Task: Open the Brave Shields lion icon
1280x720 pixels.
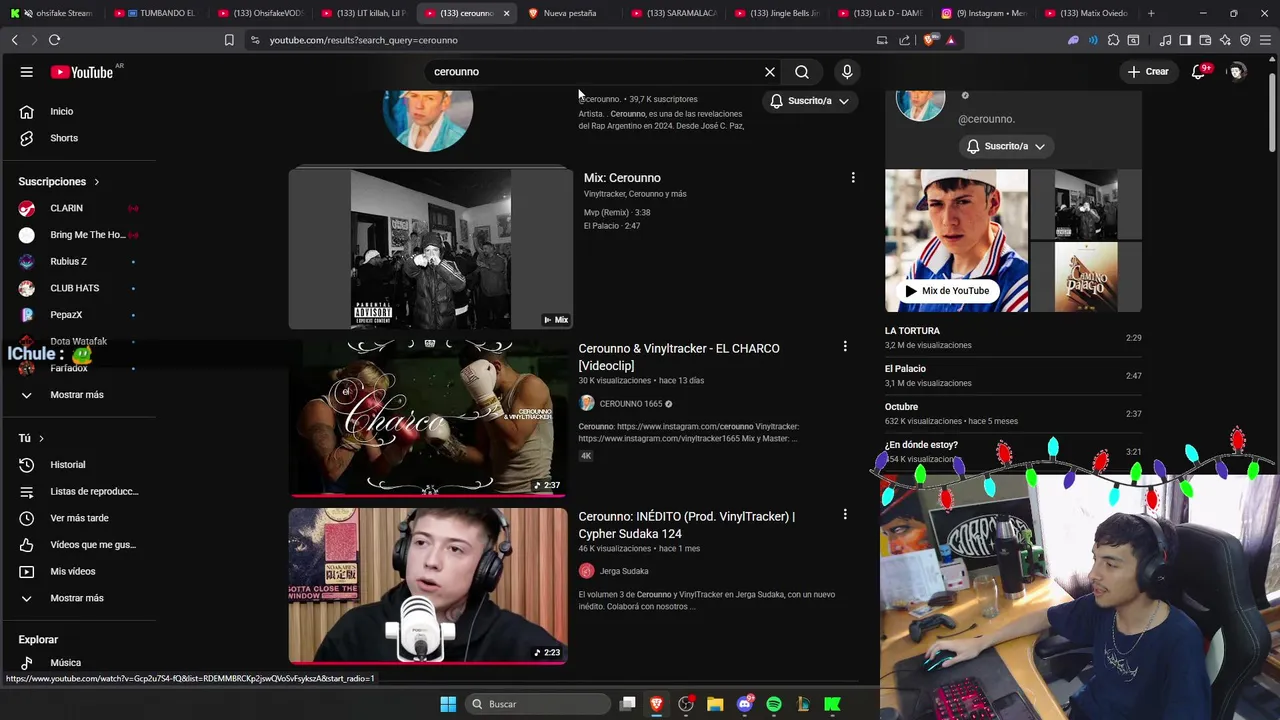Action: click(x=930, y=40)
